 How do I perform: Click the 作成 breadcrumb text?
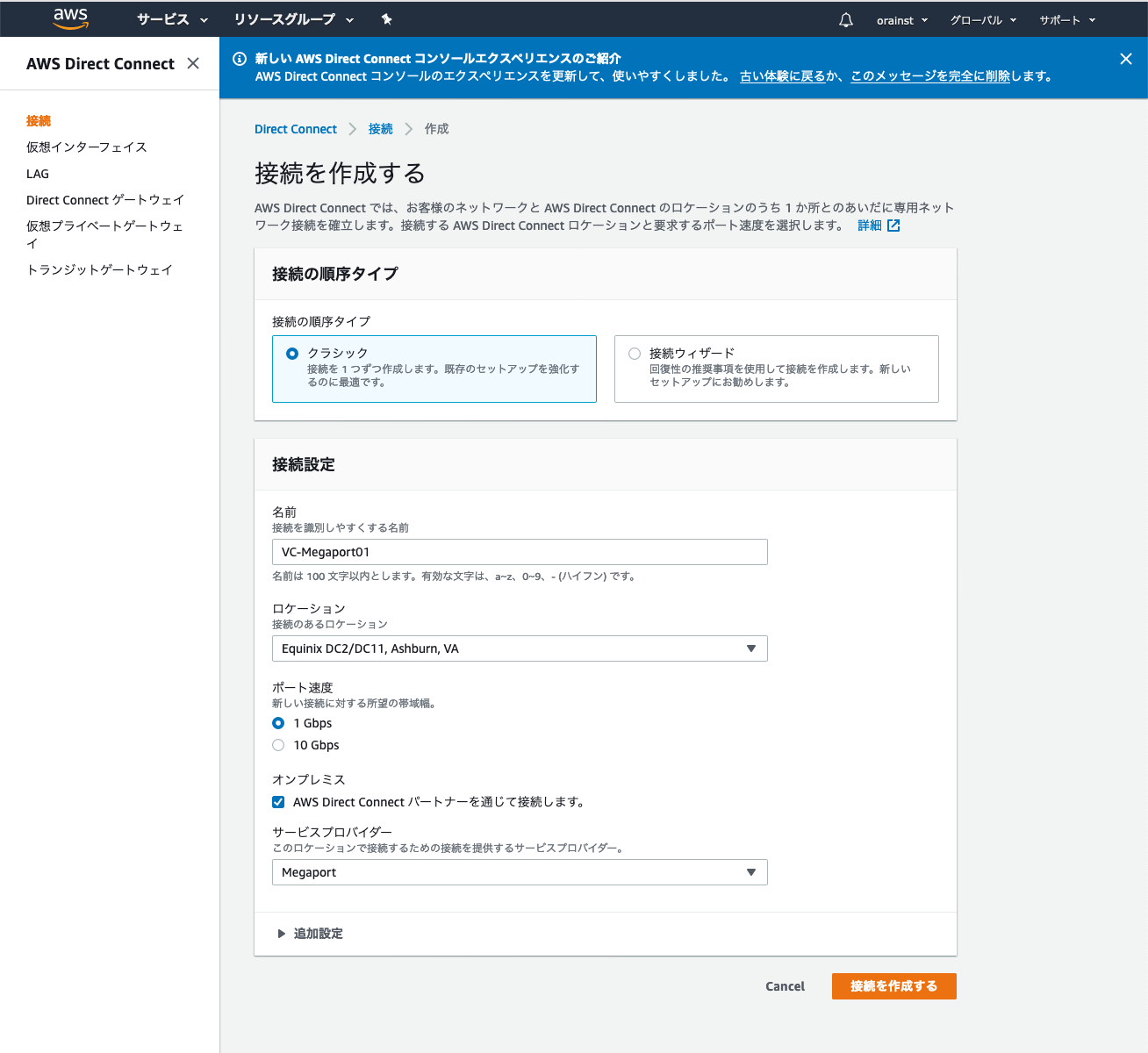tap(436, 129)
